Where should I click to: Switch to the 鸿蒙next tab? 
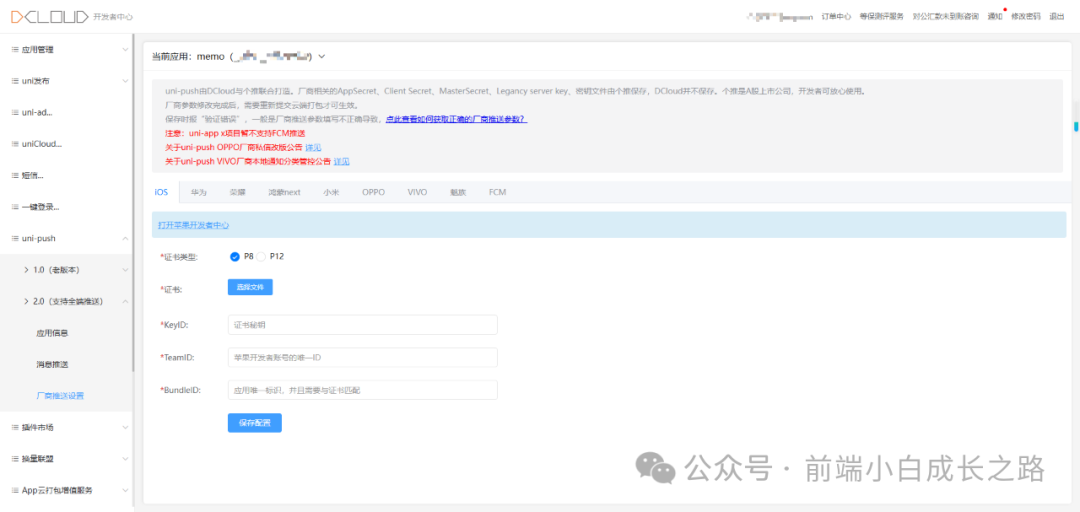point(284,192)
